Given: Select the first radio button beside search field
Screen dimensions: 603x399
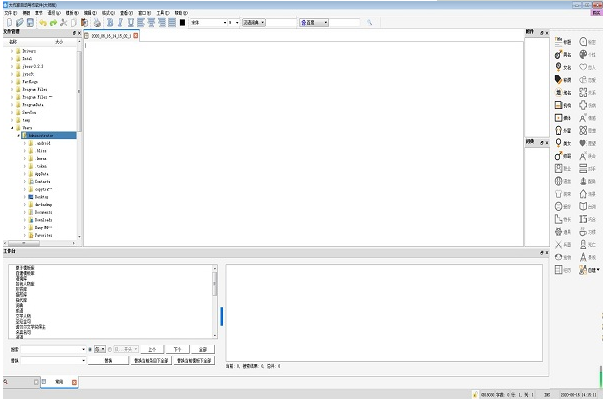Looking at the screenshot, I should [x=90, y=349].
